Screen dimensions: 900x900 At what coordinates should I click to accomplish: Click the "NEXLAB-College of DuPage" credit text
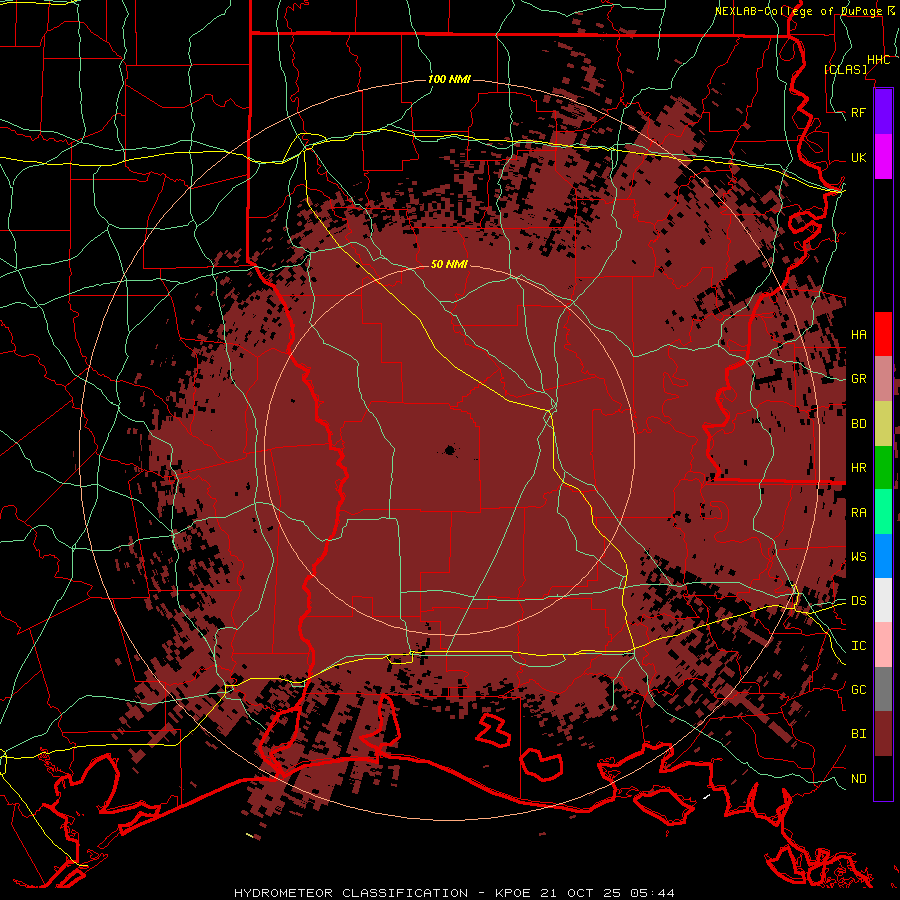tap(798, 11)
